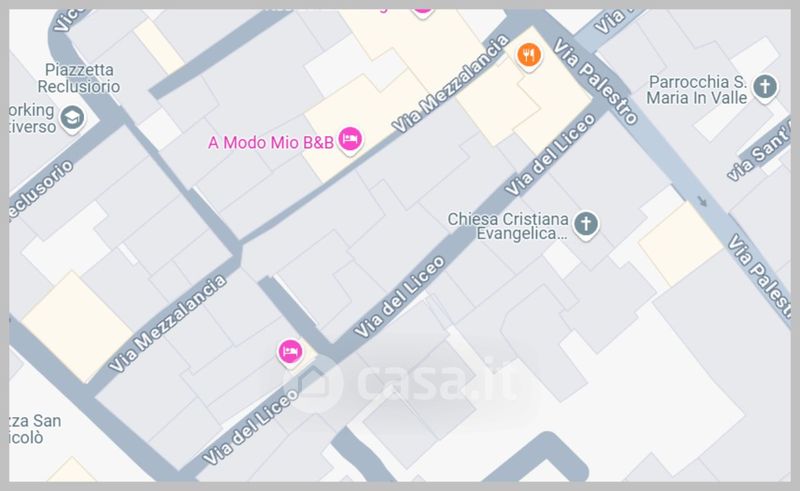
Task: Open the A Modo Mio B&B label
Action: [x=271, y=142]
